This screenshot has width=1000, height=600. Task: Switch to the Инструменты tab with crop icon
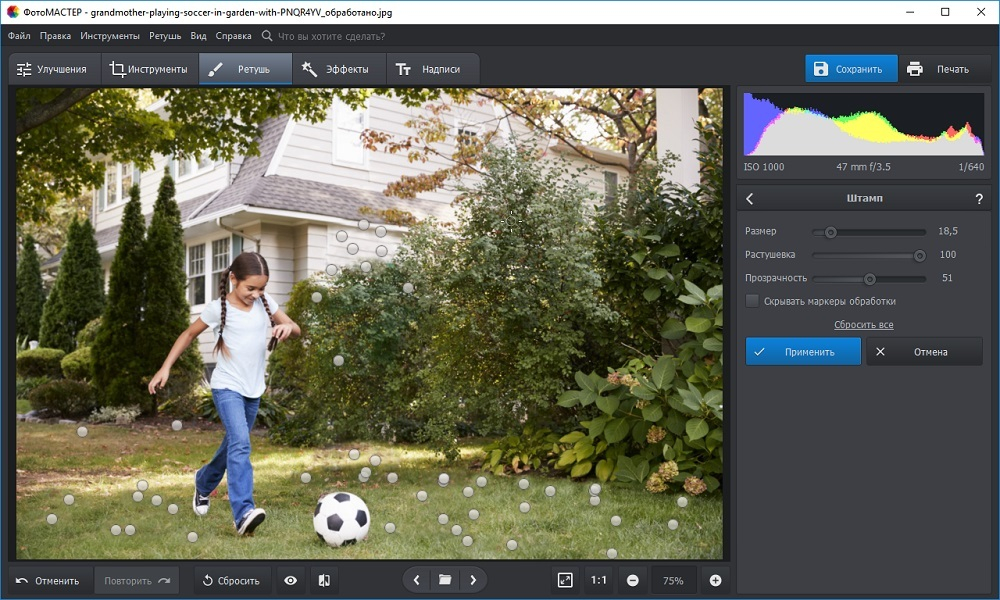[x=149, y=69]
